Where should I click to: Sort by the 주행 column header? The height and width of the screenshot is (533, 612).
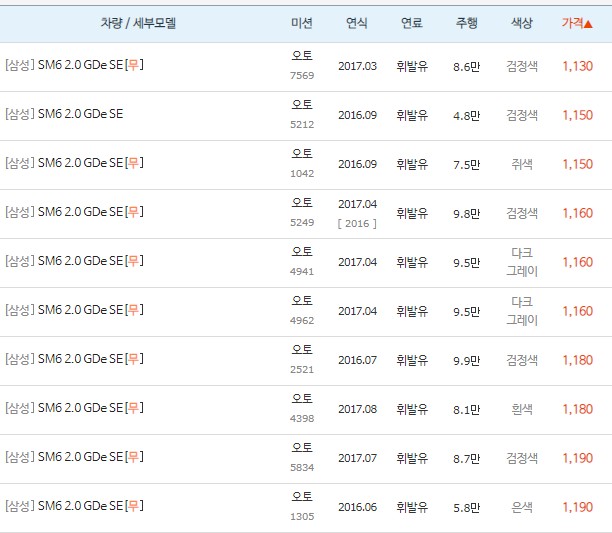point(466,23)
